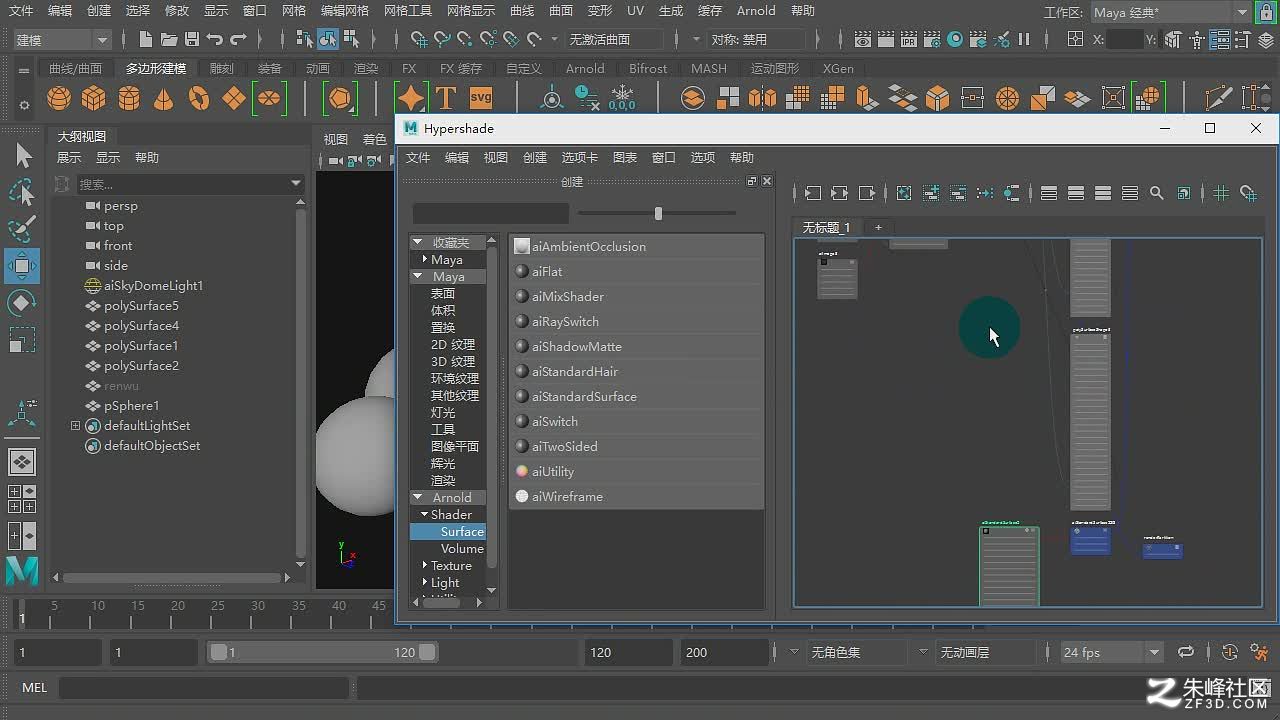
Task: Open the Hypershade 创建 menu
Action: pyautogui.click(x=535, y=157)
